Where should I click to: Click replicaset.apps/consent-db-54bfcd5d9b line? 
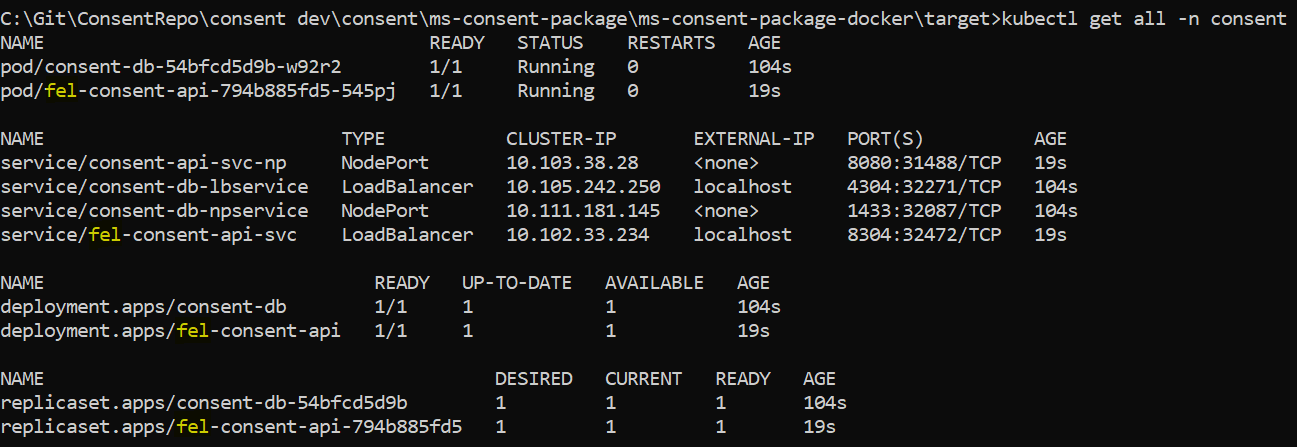coord(424,403)
